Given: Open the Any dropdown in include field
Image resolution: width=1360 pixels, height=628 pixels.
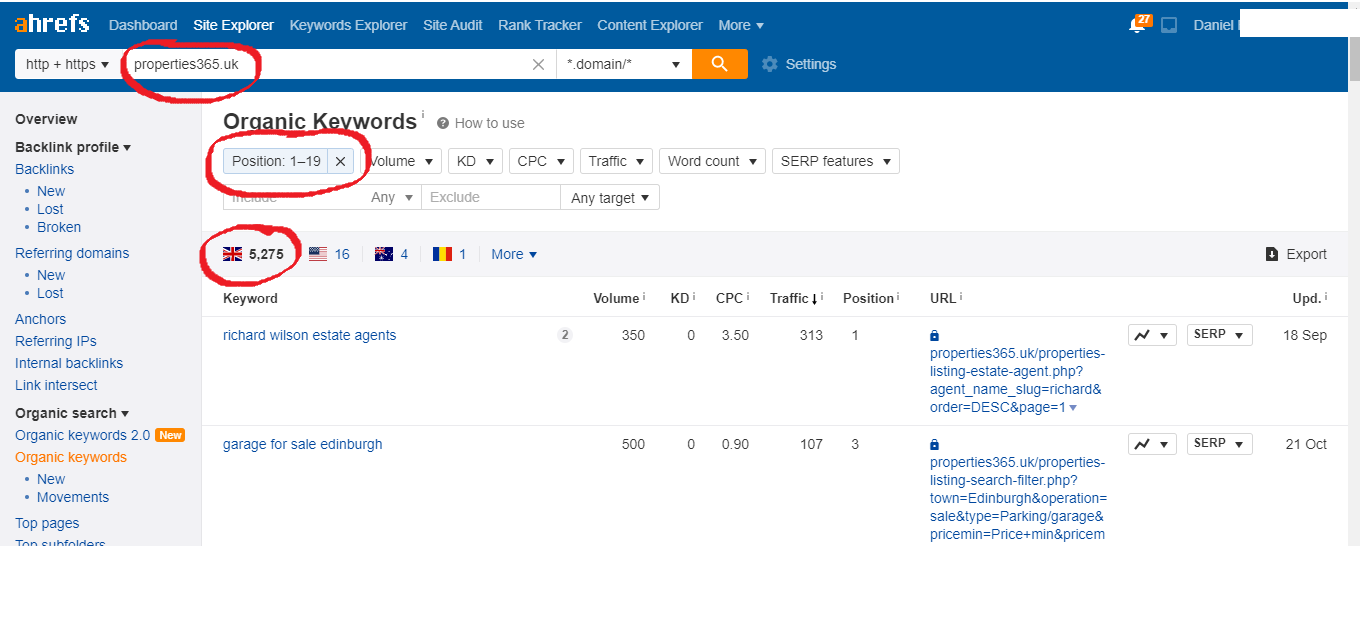Looking at the screenshot, I should click(392, 198).
